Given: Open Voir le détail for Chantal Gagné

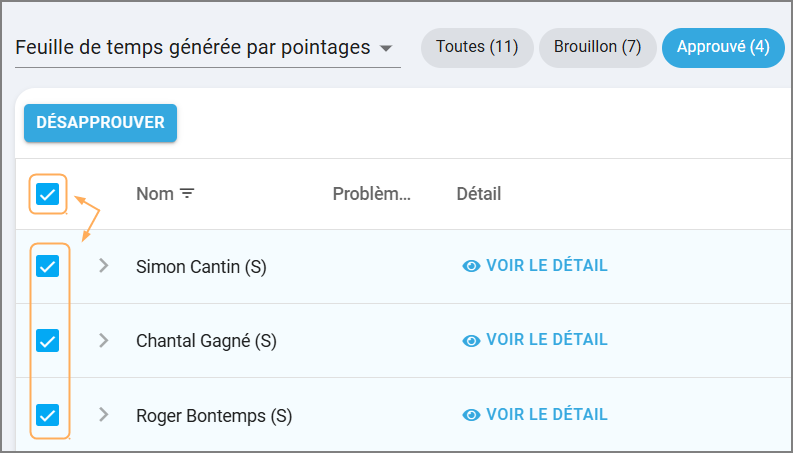Looking at the screenshot, I should coord(546,340).
